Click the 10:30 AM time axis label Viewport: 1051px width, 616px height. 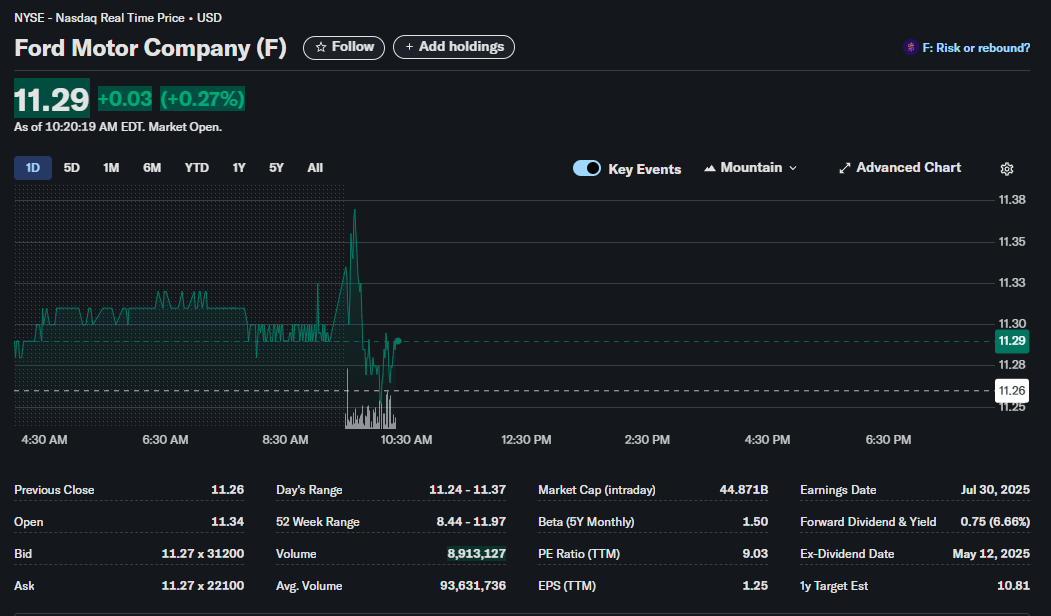(x=406, y=440)
